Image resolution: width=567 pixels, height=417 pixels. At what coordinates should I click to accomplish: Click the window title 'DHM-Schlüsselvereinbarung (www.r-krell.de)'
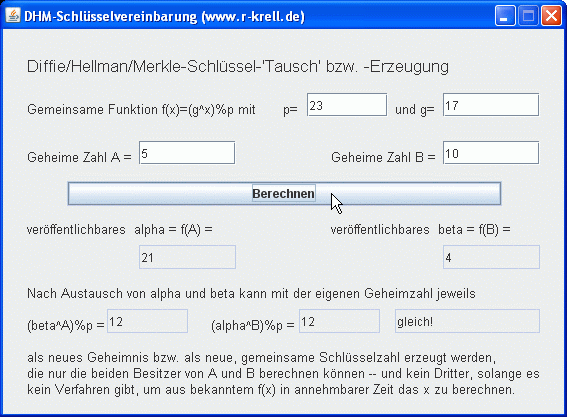(165, 16)
